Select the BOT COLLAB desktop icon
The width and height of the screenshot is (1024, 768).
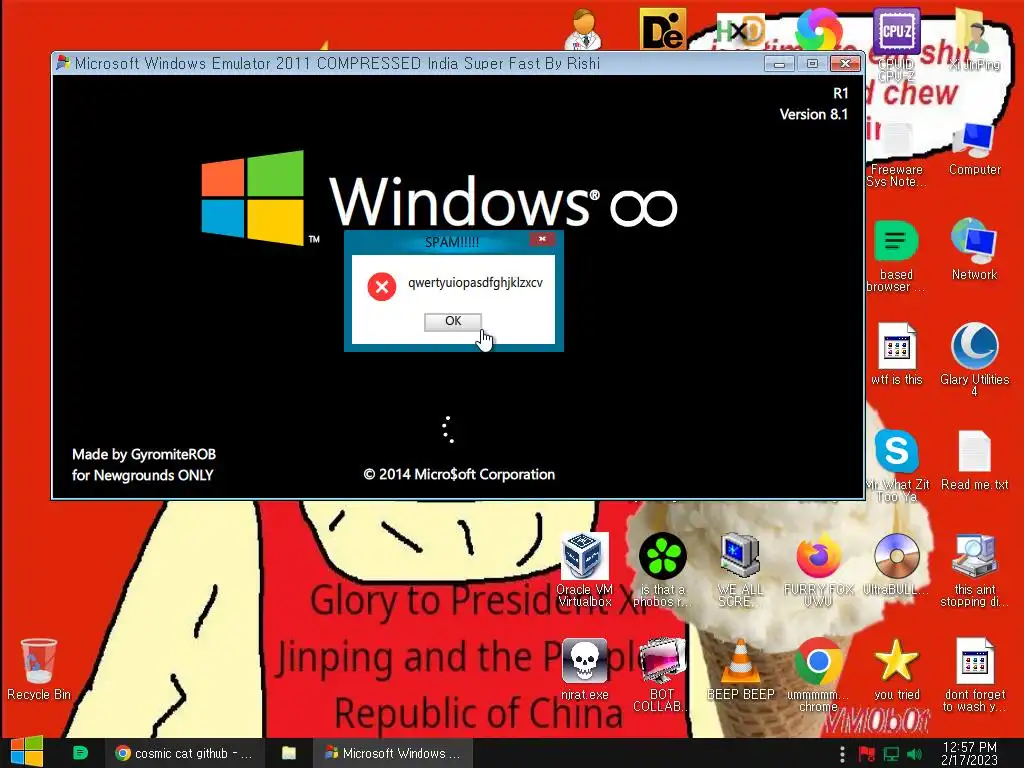click(x=662, y=675)
